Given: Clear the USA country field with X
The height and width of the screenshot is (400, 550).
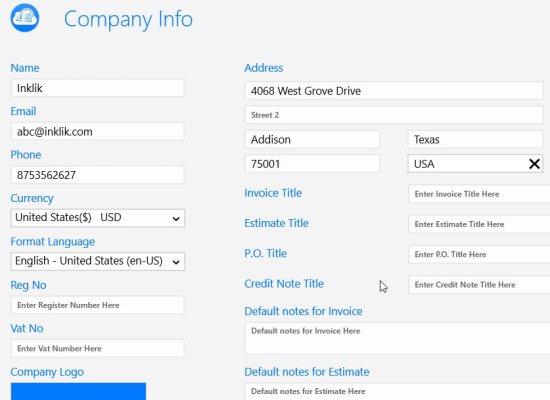Looking at the screenshot, I should point(534,164).
